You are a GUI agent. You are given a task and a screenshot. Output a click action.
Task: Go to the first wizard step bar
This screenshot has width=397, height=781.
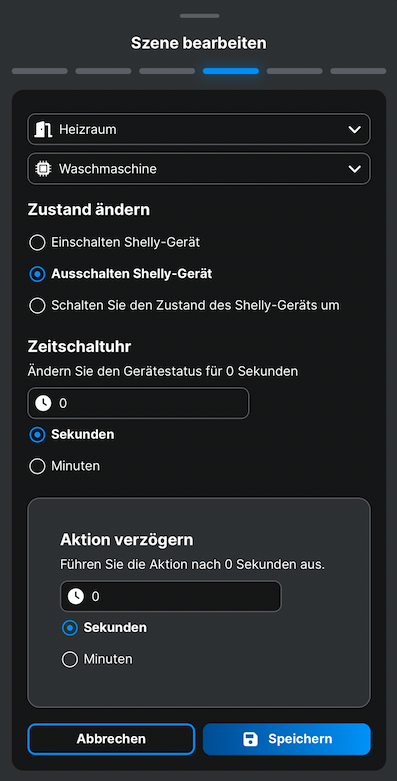40,71
